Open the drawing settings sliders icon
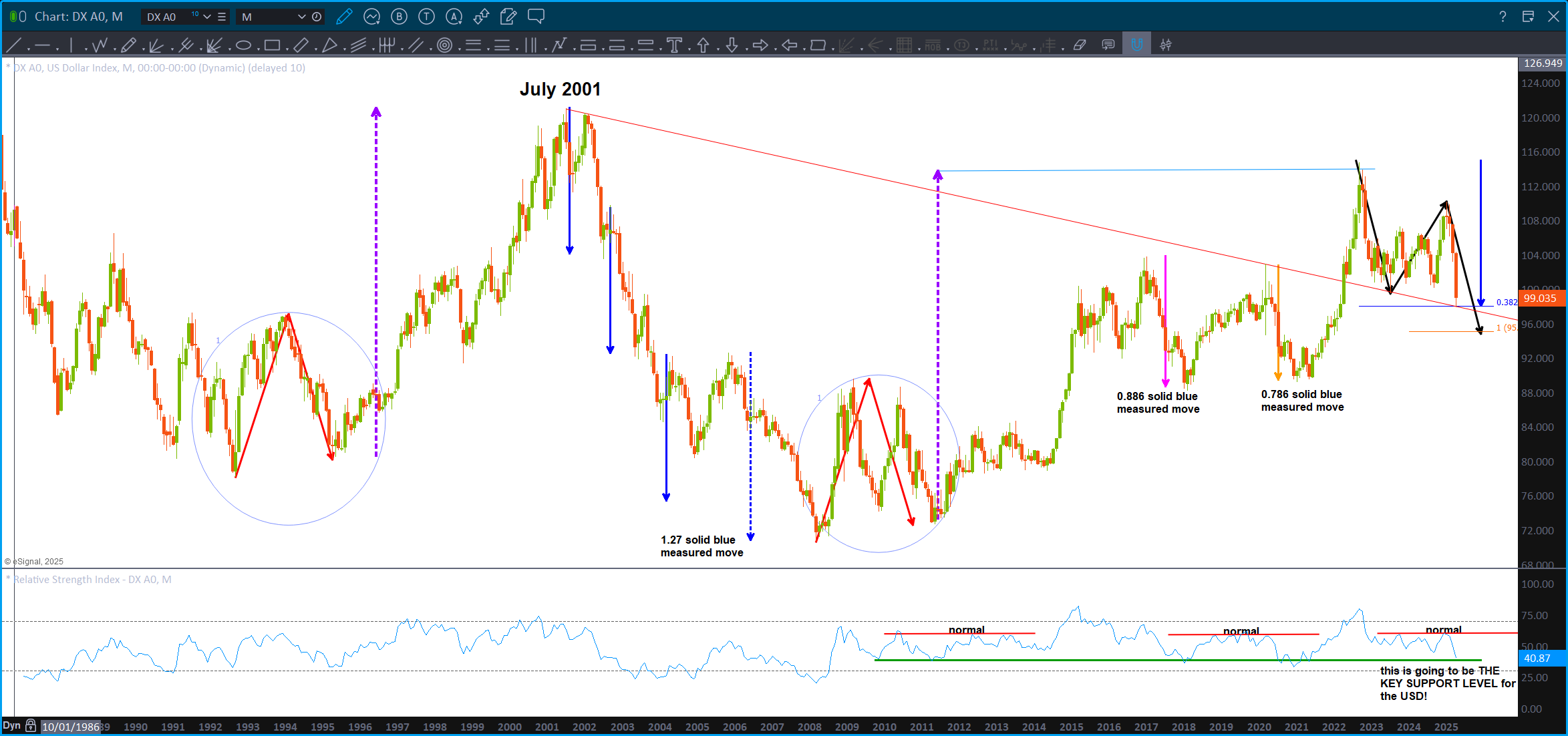 point(1166,45)
